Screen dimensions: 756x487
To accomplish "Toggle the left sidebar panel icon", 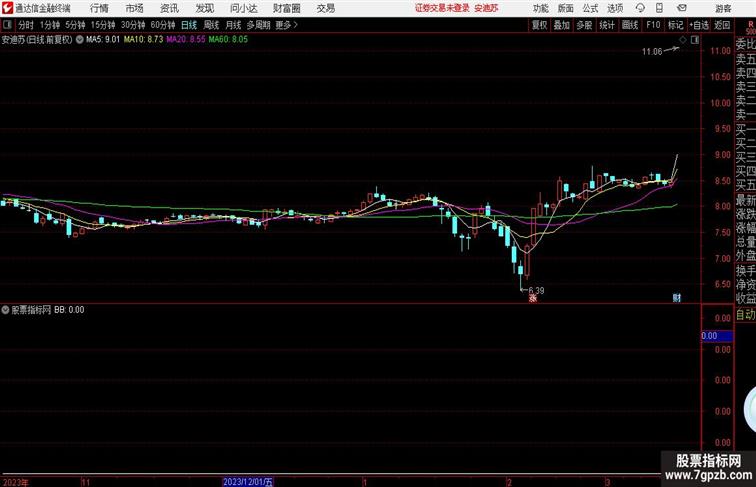I will point(7,25).
